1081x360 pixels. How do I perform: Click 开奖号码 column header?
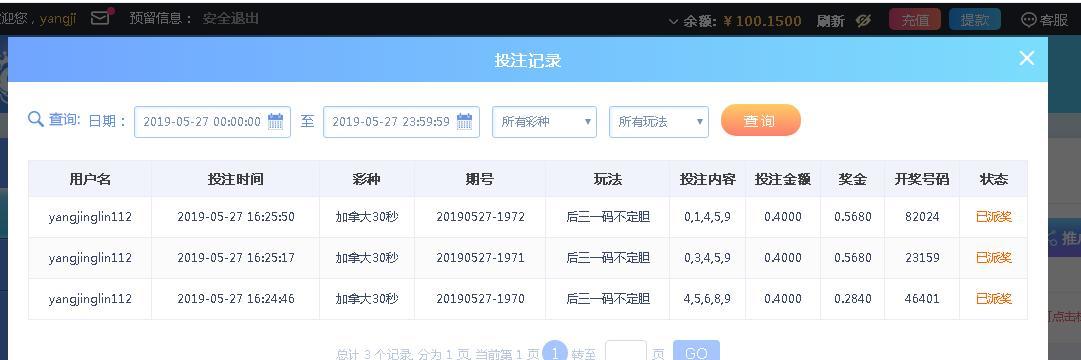pyautogui.click(x=922, y=179)
